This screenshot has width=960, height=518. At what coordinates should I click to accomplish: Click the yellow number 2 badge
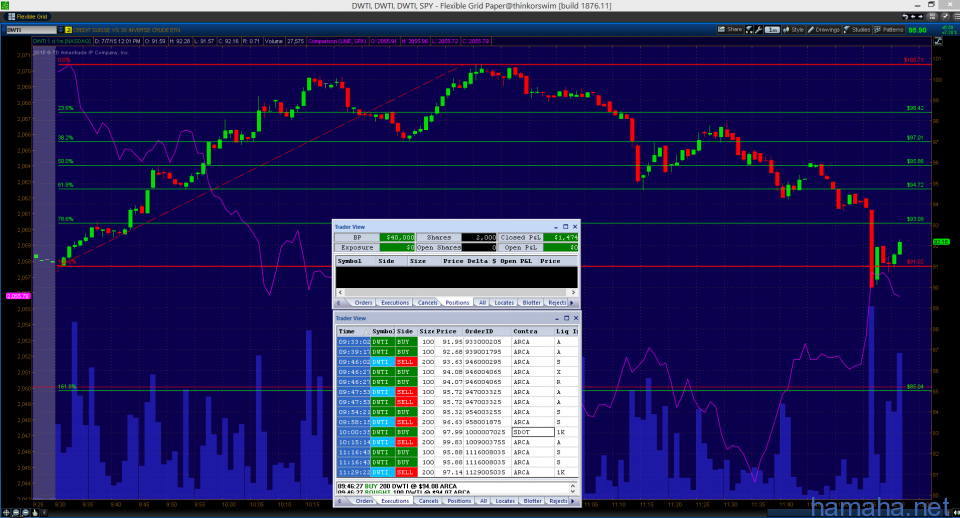tap(69, 30)
